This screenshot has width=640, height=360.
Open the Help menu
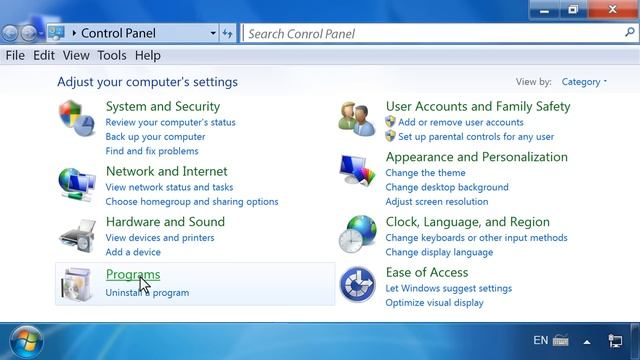pos(148,55)
